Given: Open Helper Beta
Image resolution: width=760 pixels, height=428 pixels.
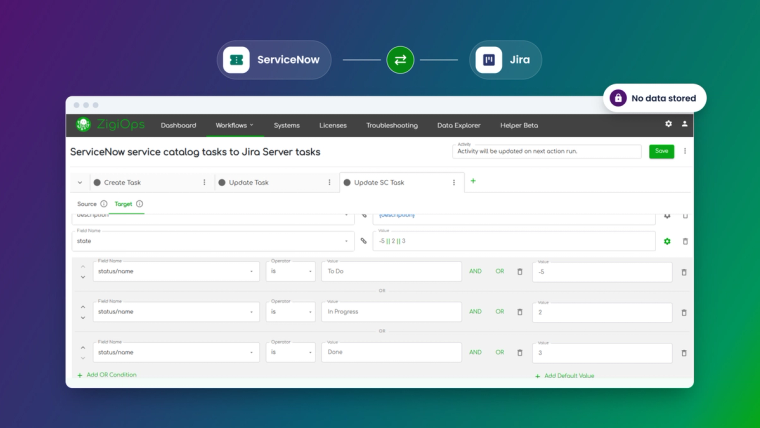Looking at the screenshot, I should pos(519,125).
